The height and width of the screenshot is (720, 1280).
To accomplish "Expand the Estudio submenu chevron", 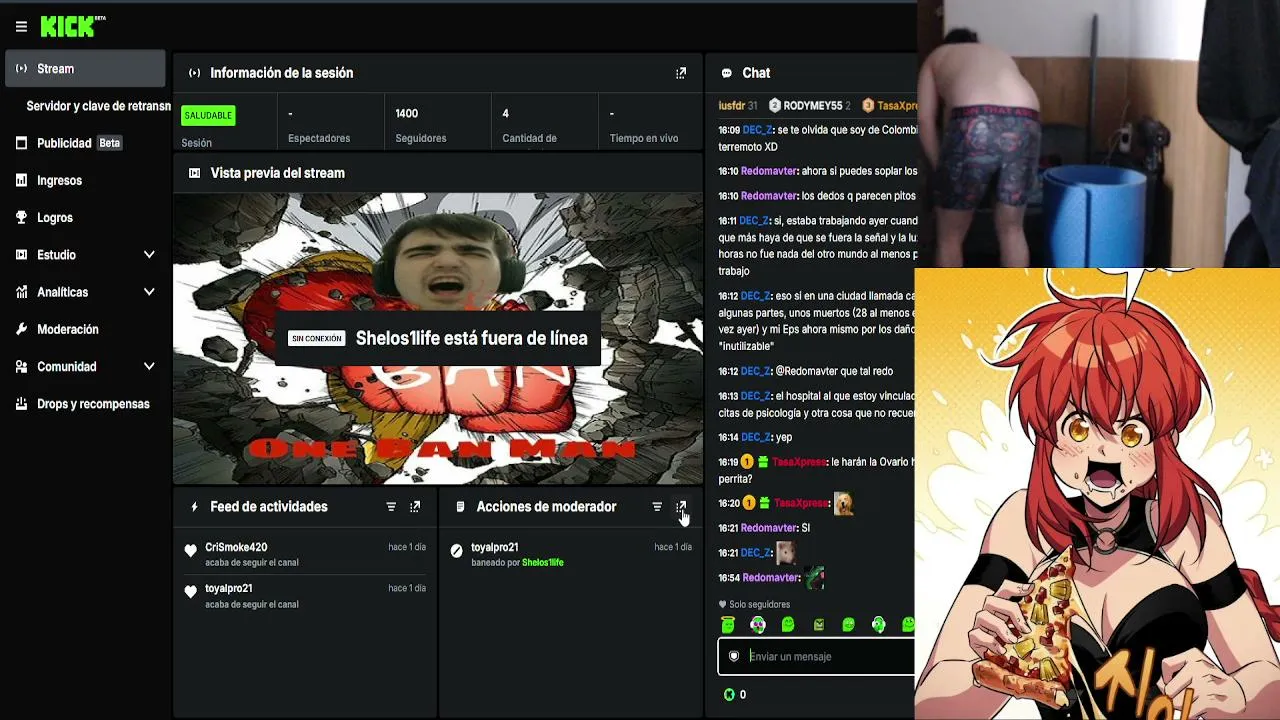I will tap(149, 255).
